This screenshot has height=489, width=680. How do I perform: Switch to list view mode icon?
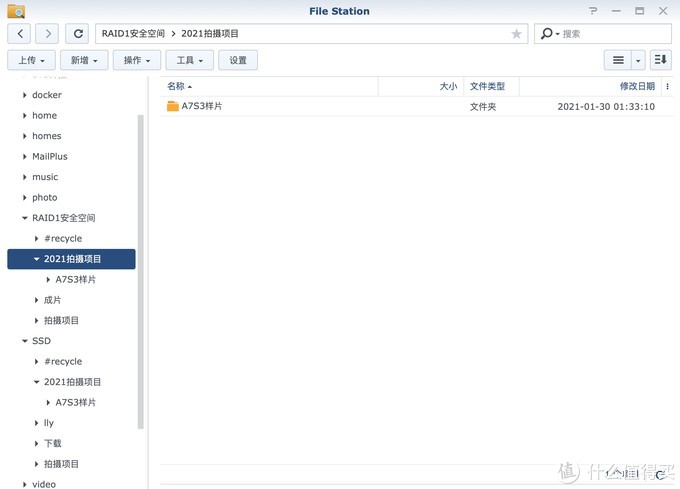click(x=618, y=60)
